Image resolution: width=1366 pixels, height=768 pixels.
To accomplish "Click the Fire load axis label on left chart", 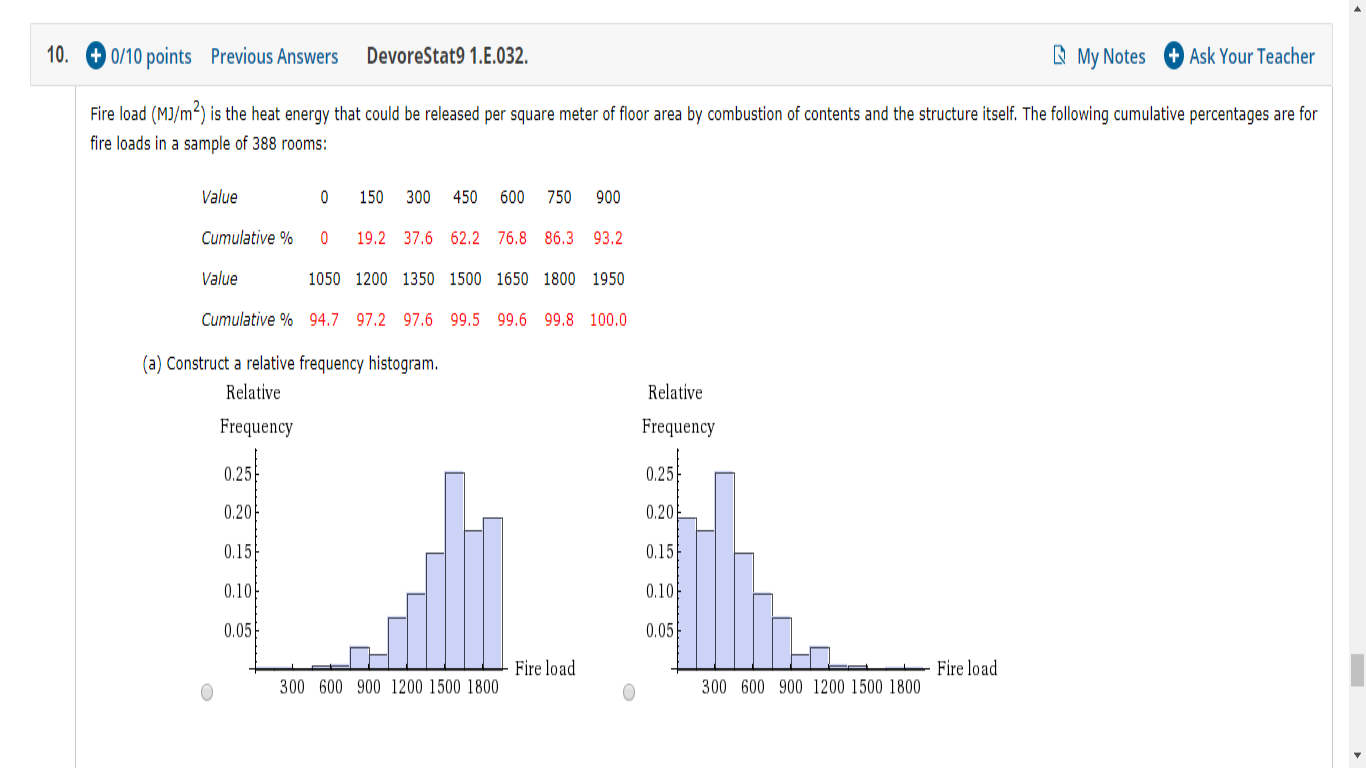I will pos(544,669).
